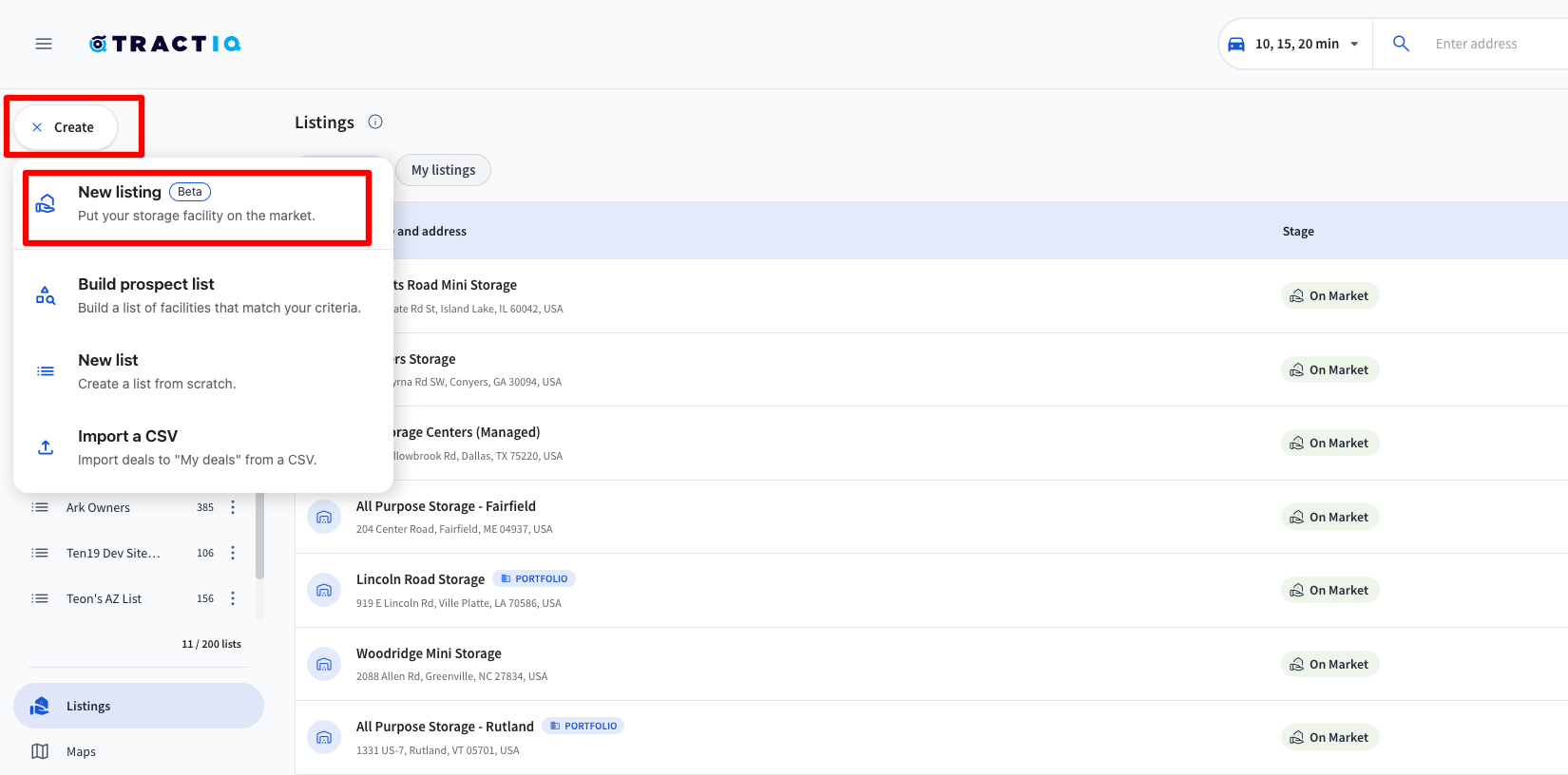Screen dimensions: 1568x775
Task: Choose Build prospect list option
Action: pyautogui.click(x=203, y=295)
